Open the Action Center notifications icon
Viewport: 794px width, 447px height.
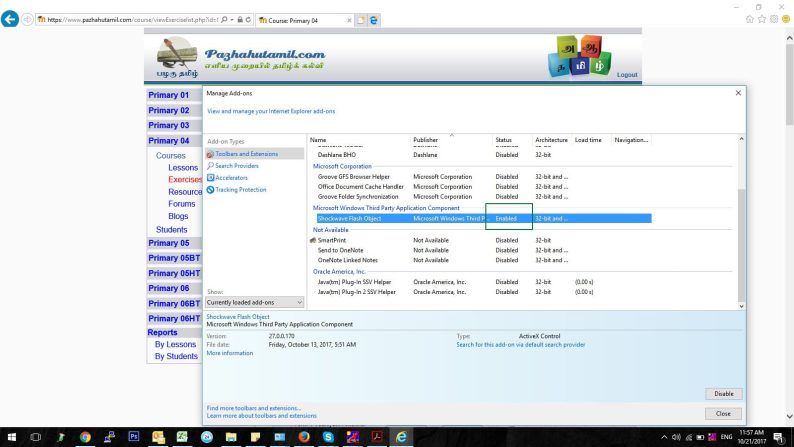pyautogui.click(x=779, y=437)
